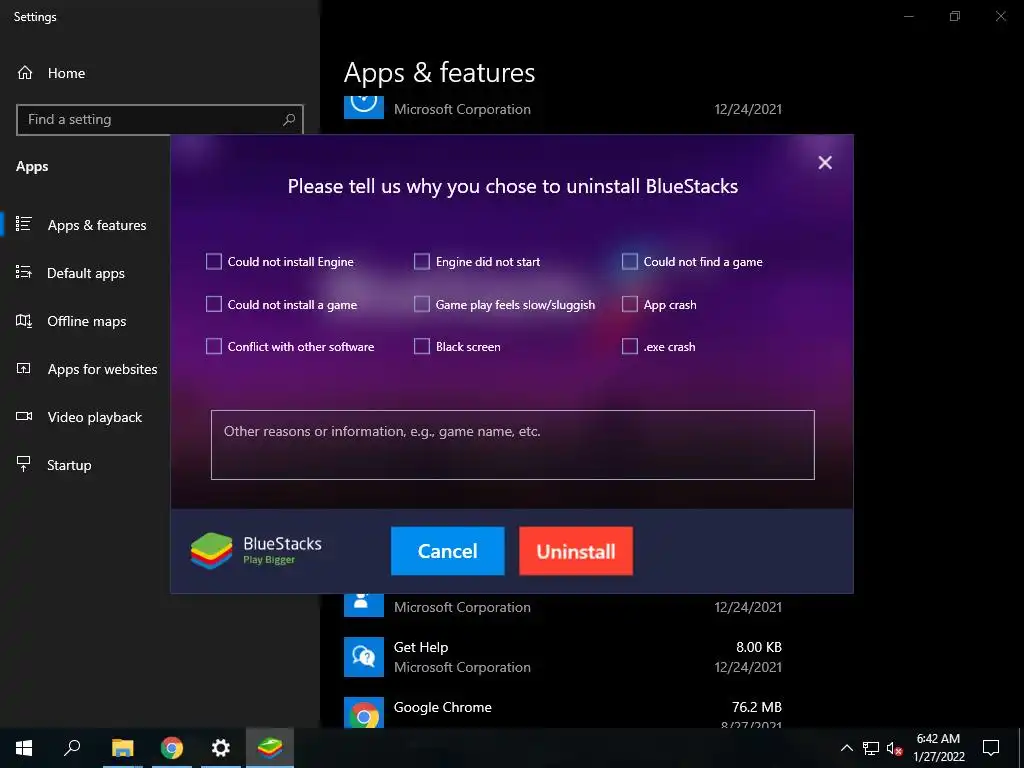Check '.exe crash' checkbox
Viewport: 1024px width, 768px height.
630,346
